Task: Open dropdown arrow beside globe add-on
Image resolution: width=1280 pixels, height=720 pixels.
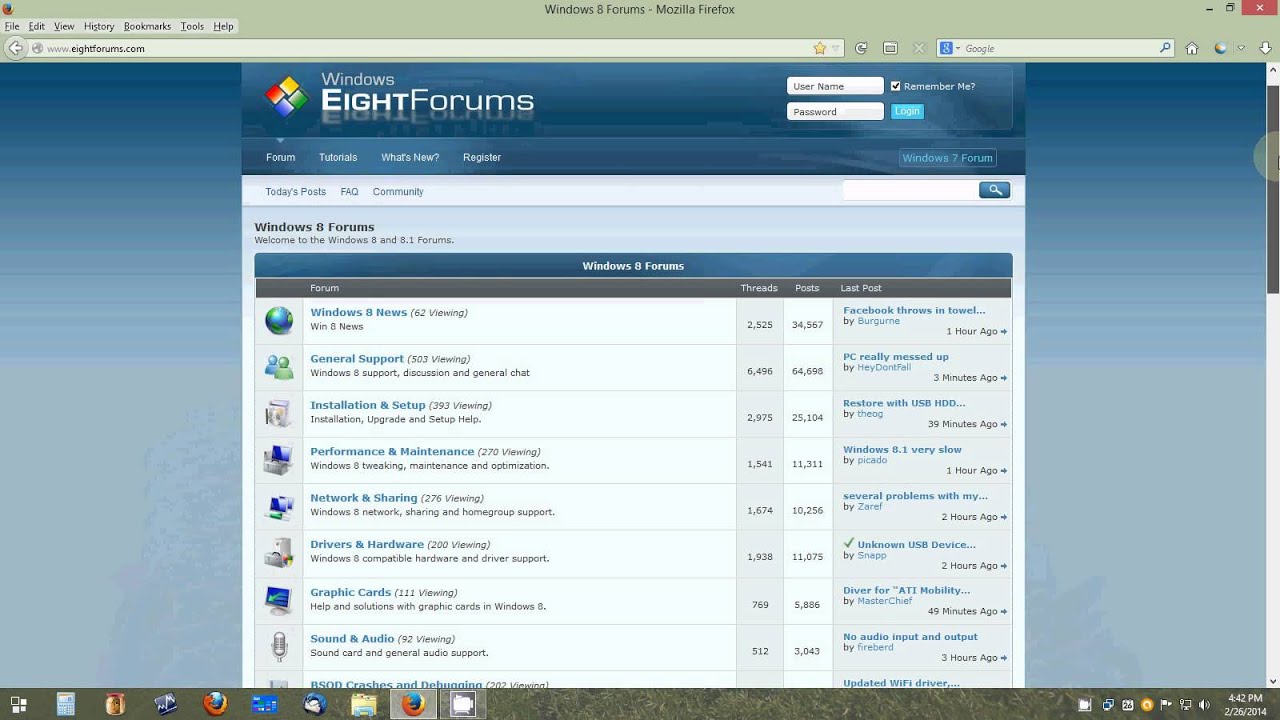Action: [1241, 48]
